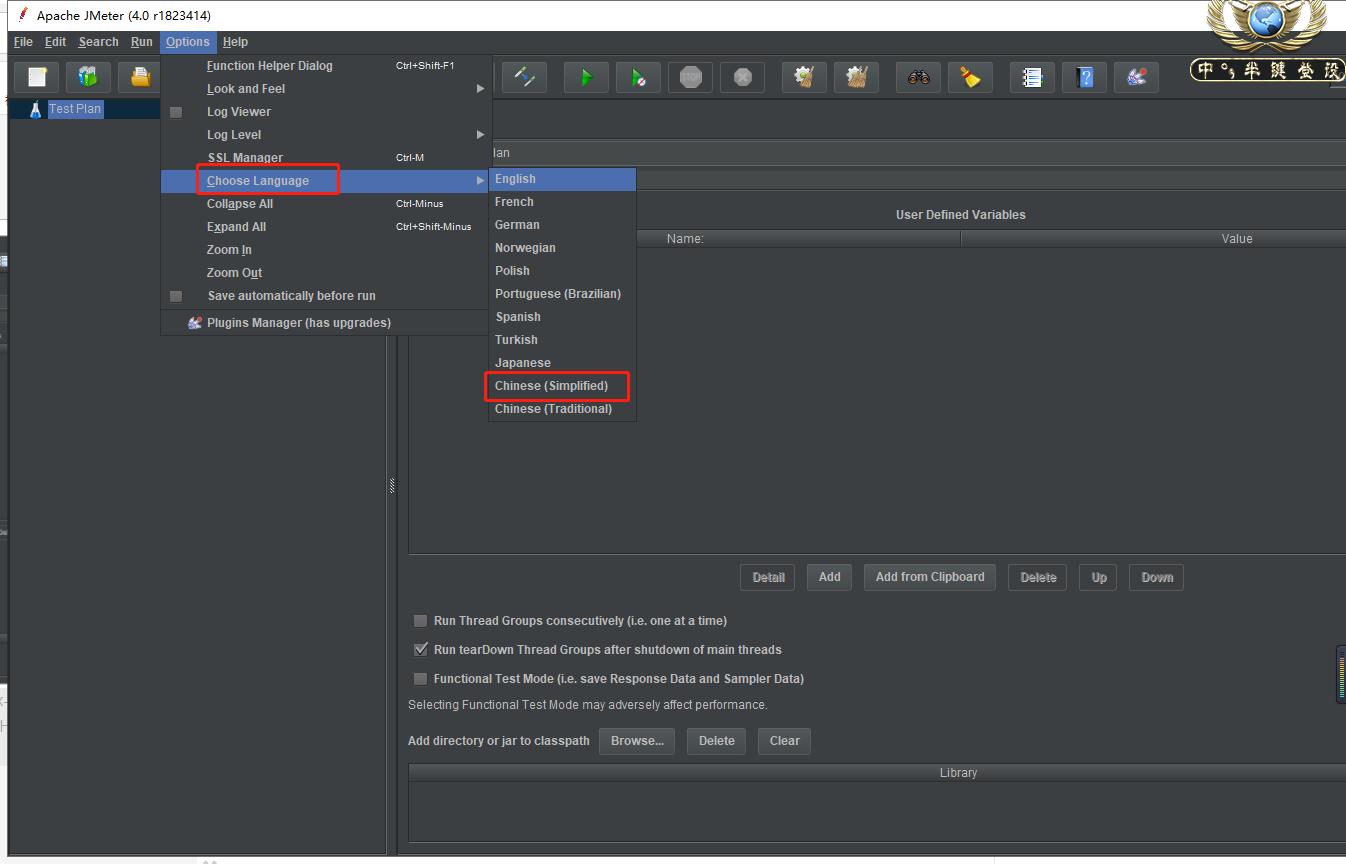Click Add from Clipboard button
The width and height of the screenshot is (1346, 864).
[x=930, y=577]
